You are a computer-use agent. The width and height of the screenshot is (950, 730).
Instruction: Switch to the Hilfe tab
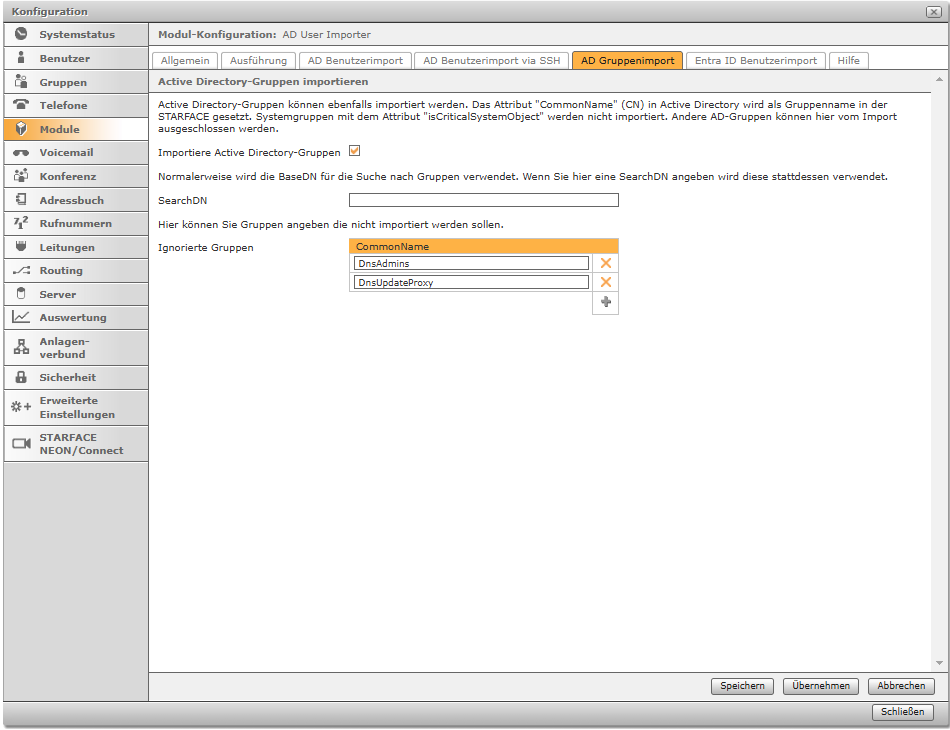tap(848, 61)
